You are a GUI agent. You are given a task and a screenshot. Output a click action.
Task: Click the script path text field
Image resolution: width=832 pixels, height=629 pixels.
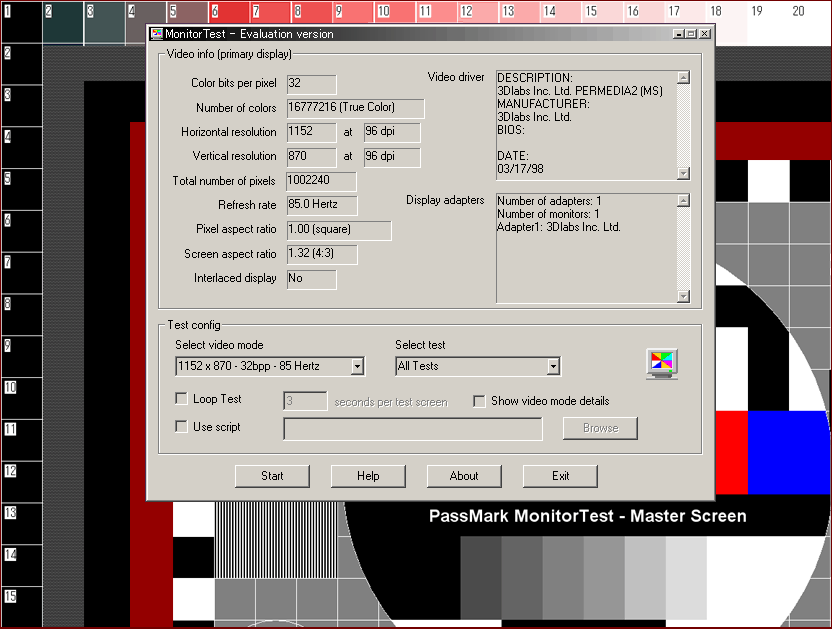[x=413, y=429]
